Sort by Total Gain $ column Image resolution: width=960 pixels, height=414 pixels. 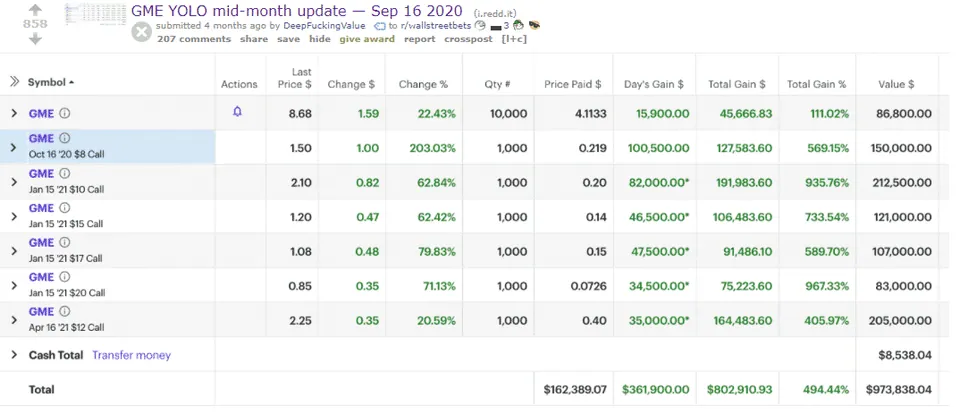point(737,85)
